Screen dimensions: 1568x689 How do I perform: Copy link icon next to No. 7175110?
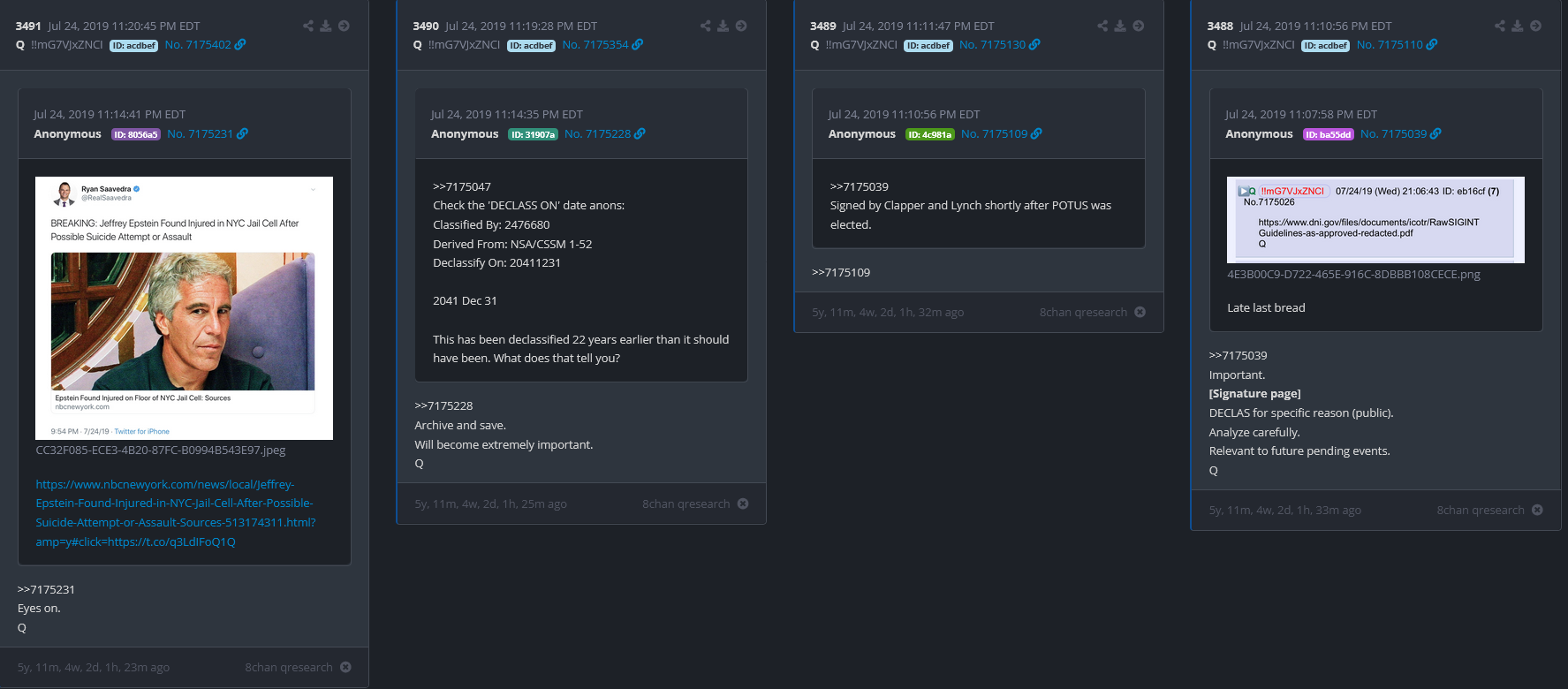tap(1432, 44)
